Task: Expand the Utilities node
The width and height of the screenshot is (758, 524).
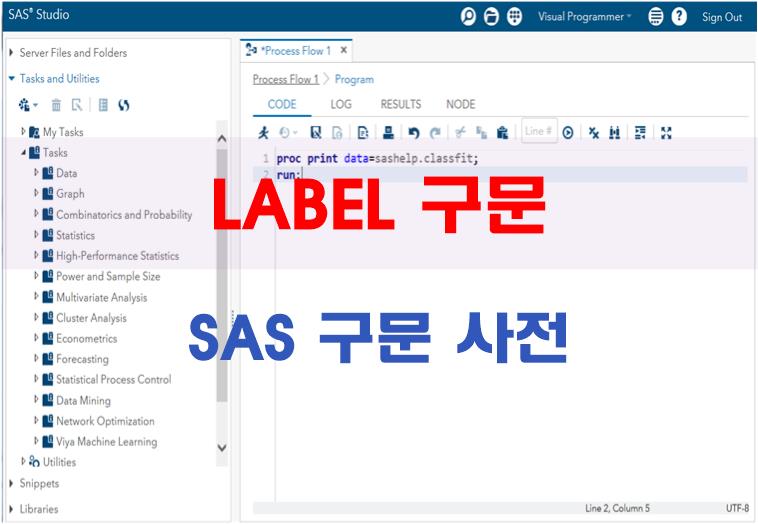Action: [x=23, y=462]
